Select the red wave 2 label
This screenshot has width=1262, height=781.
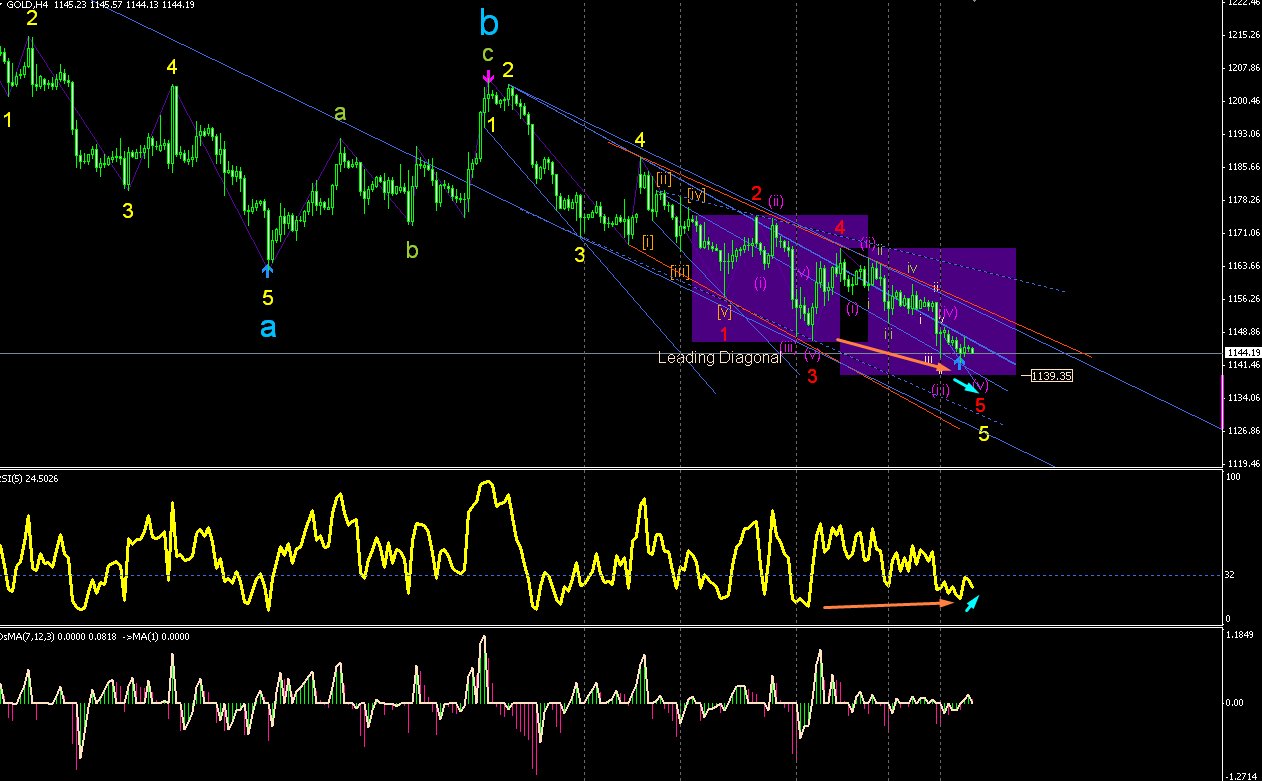pos(757,193)
